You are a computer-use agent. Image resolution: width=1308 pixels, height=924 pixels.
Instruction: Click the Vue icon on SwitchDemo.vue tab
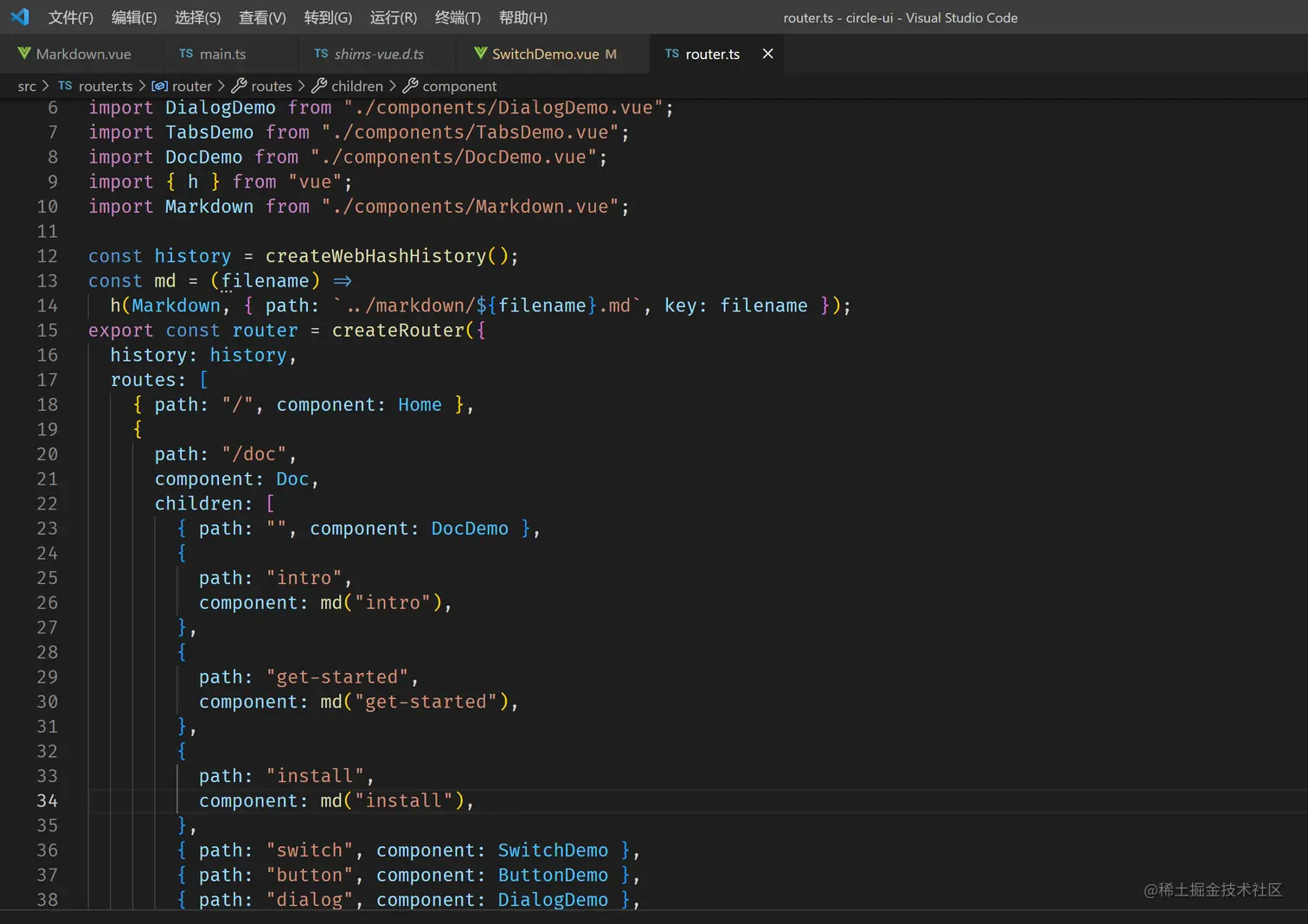(481, 54)
